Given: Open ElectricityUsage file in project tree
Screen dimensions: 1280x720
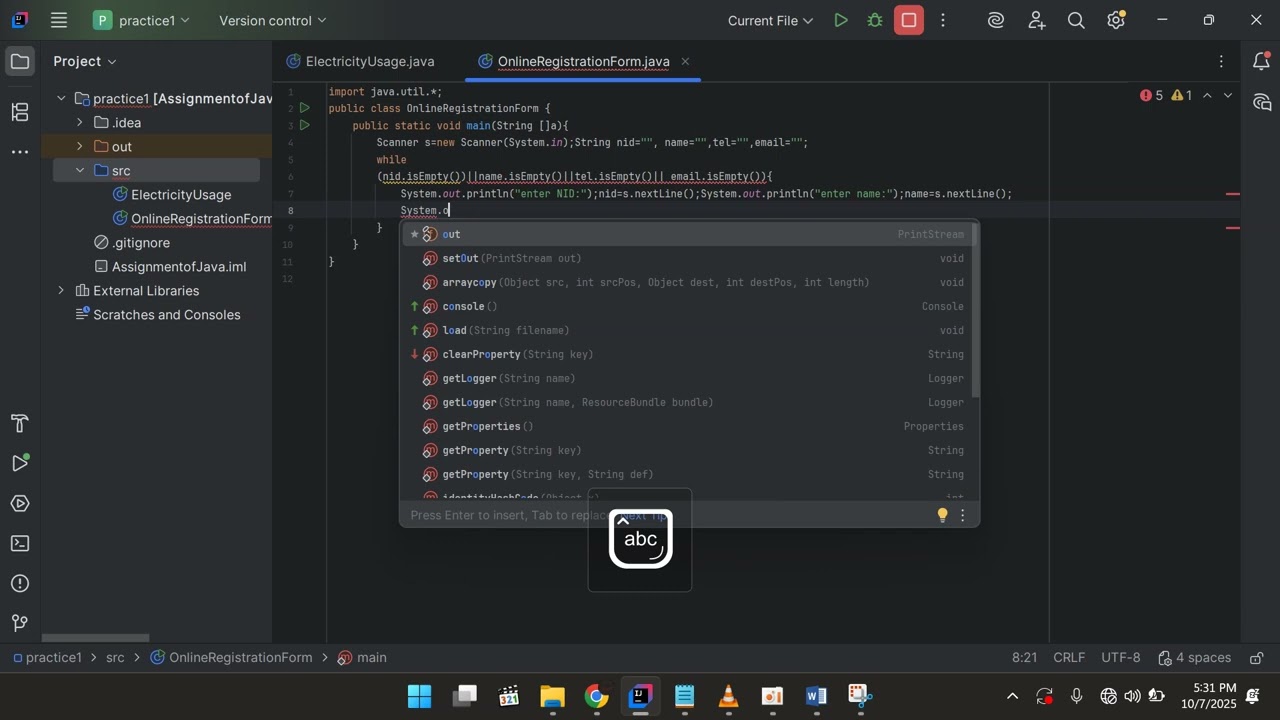Looking at the screenshot, I should click(171, 194).
